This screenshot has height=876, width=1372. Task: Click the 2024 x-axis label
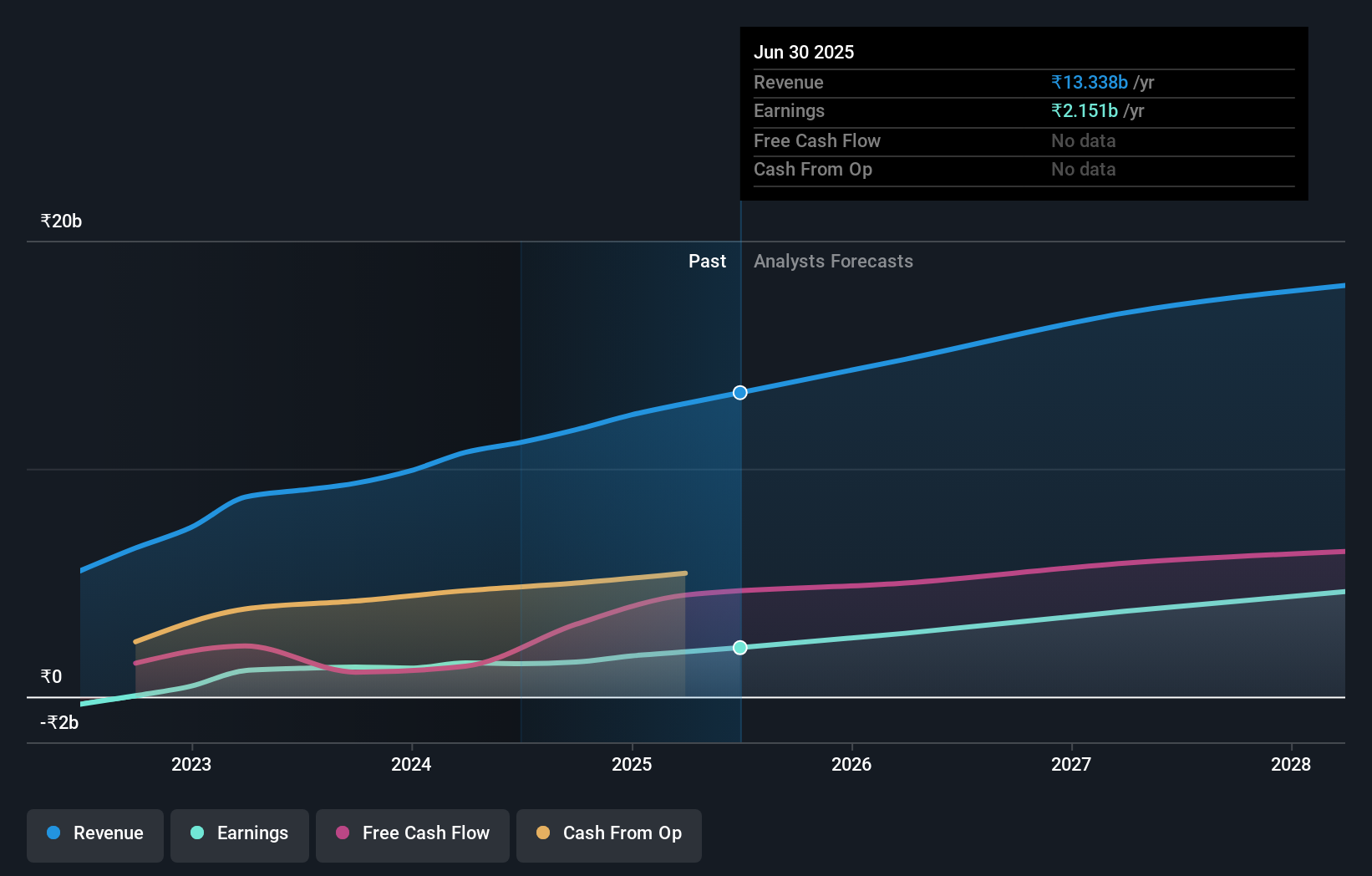click(411, 764)
